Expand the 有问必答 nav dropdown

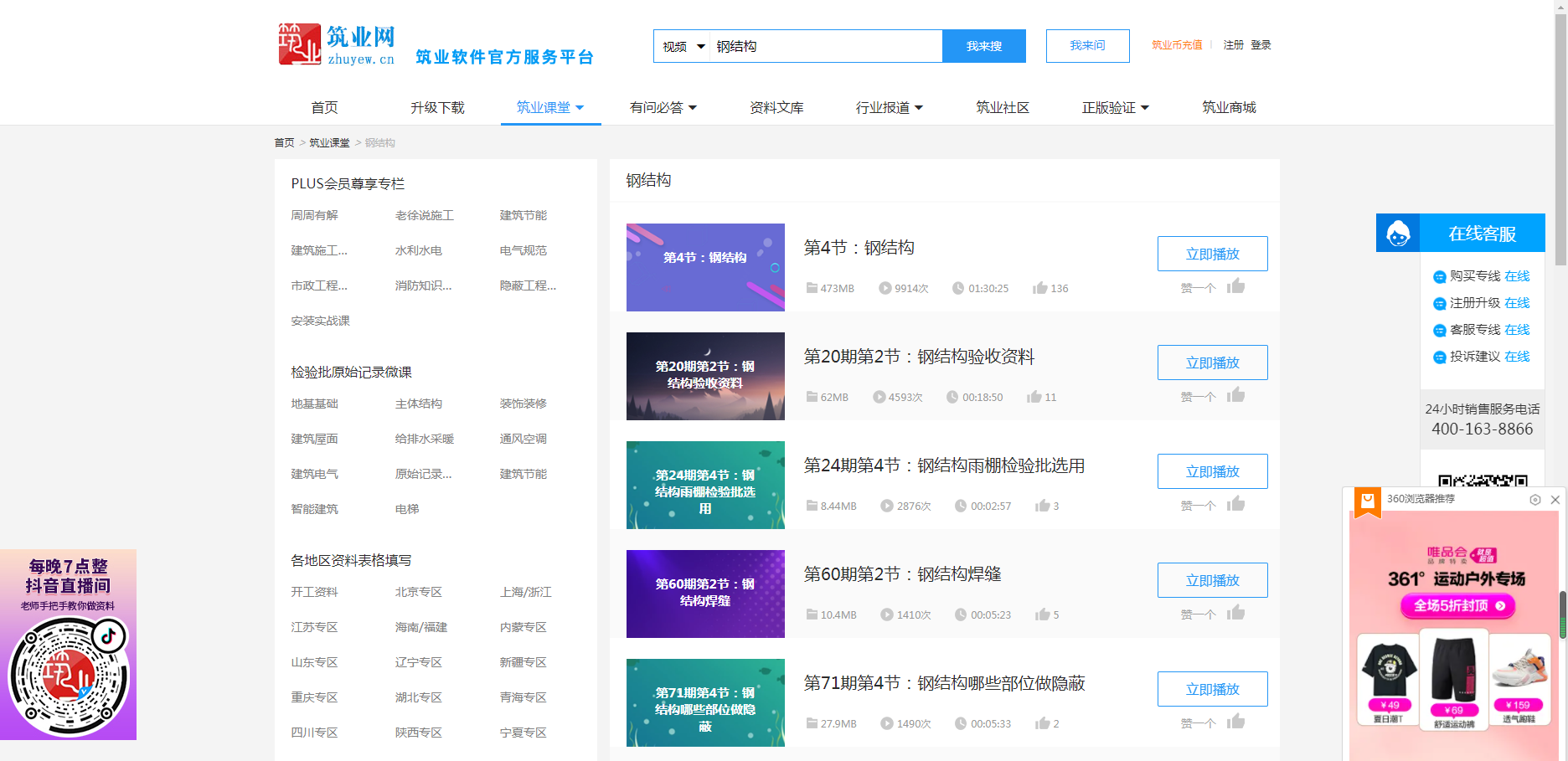693,107
